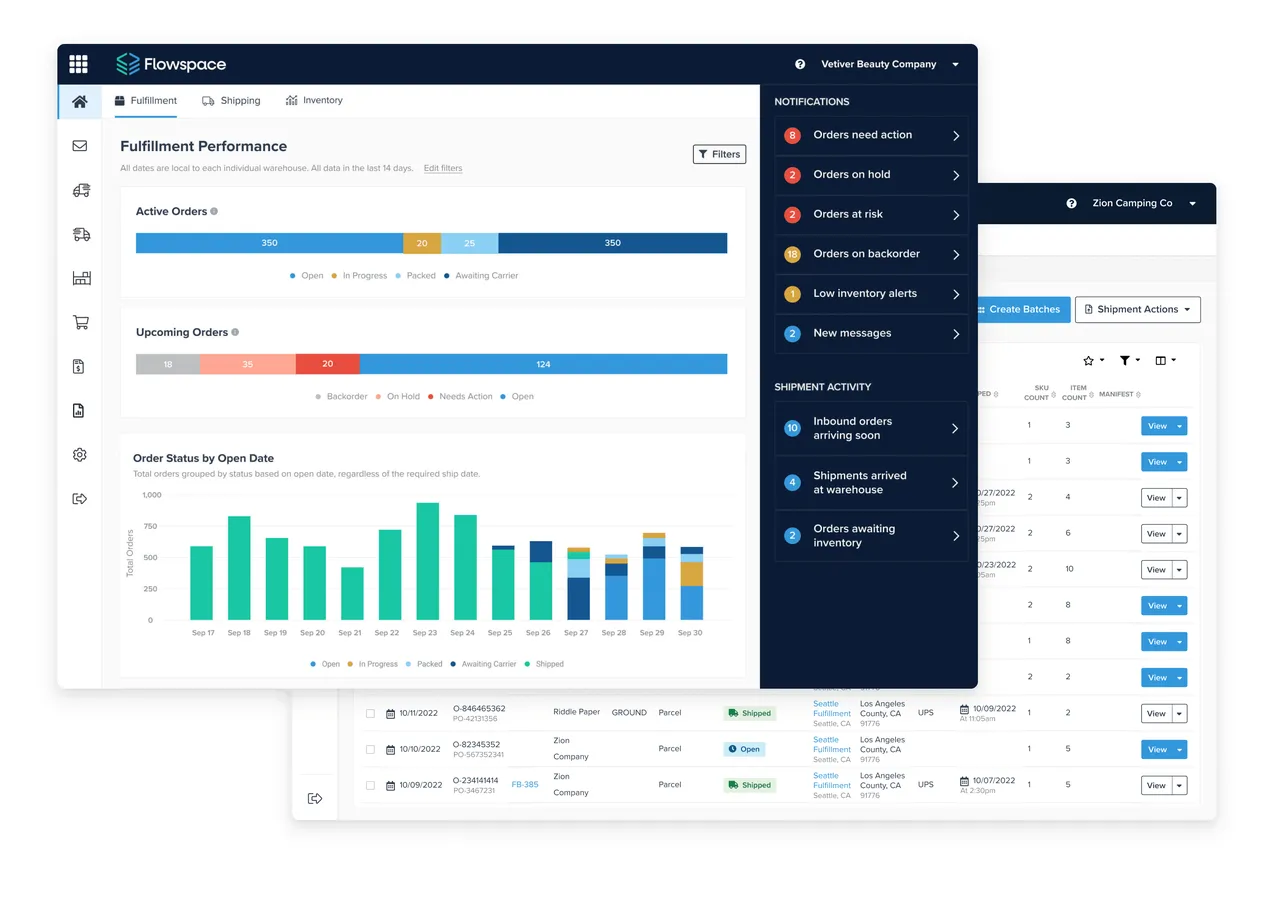
Task: Expand the Orders on hold notification
Action: [956, 175]
